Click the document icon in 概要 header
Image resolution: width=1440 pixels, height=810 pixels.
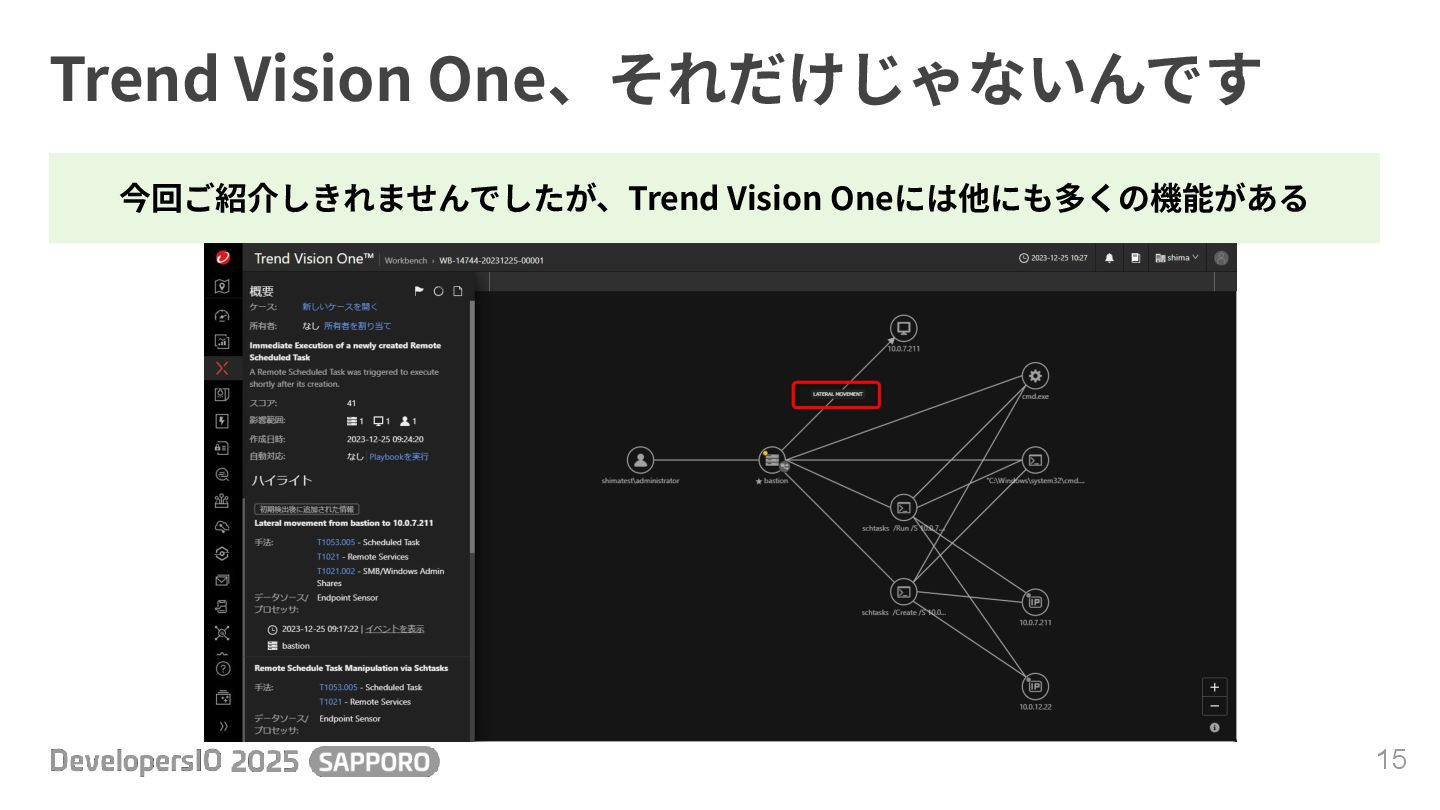pyautogui.click(x=458, y=291)
